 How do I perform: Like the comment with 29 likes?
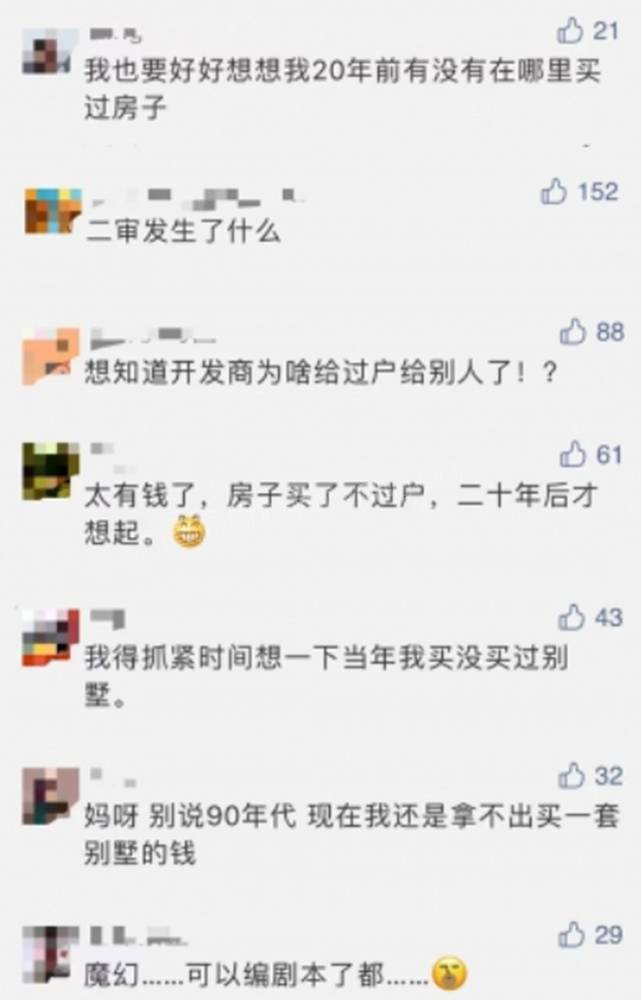pyautogui.click(x=571, y=934)
